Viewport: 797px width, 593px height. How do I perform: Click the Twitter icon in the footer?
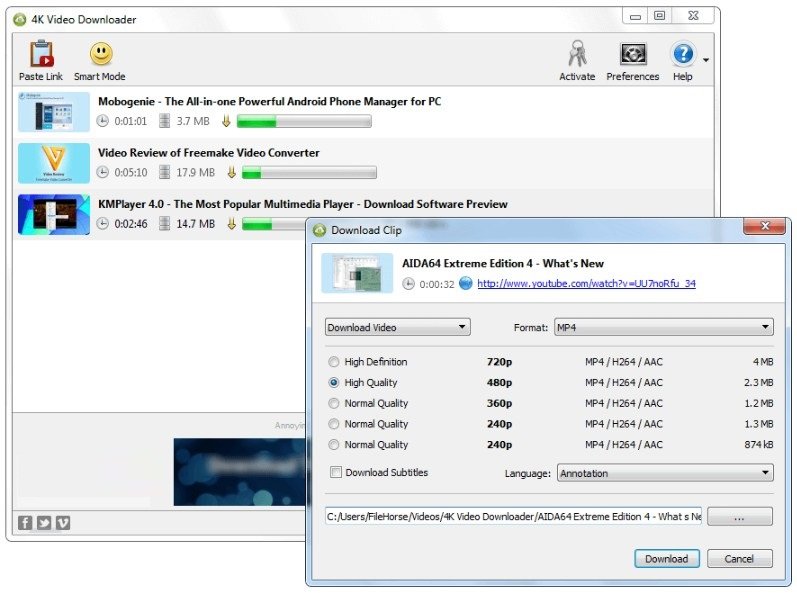coord(44,523)
